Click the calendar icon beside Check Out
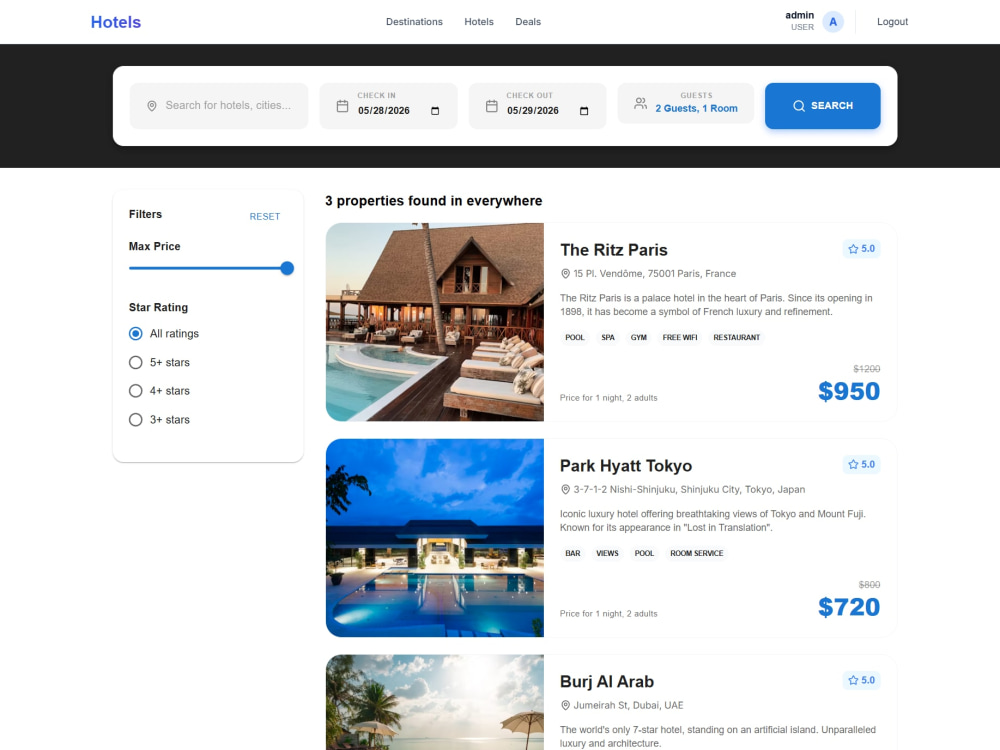Viewport: 1000px width, 750px height. (x=492, y=106)
